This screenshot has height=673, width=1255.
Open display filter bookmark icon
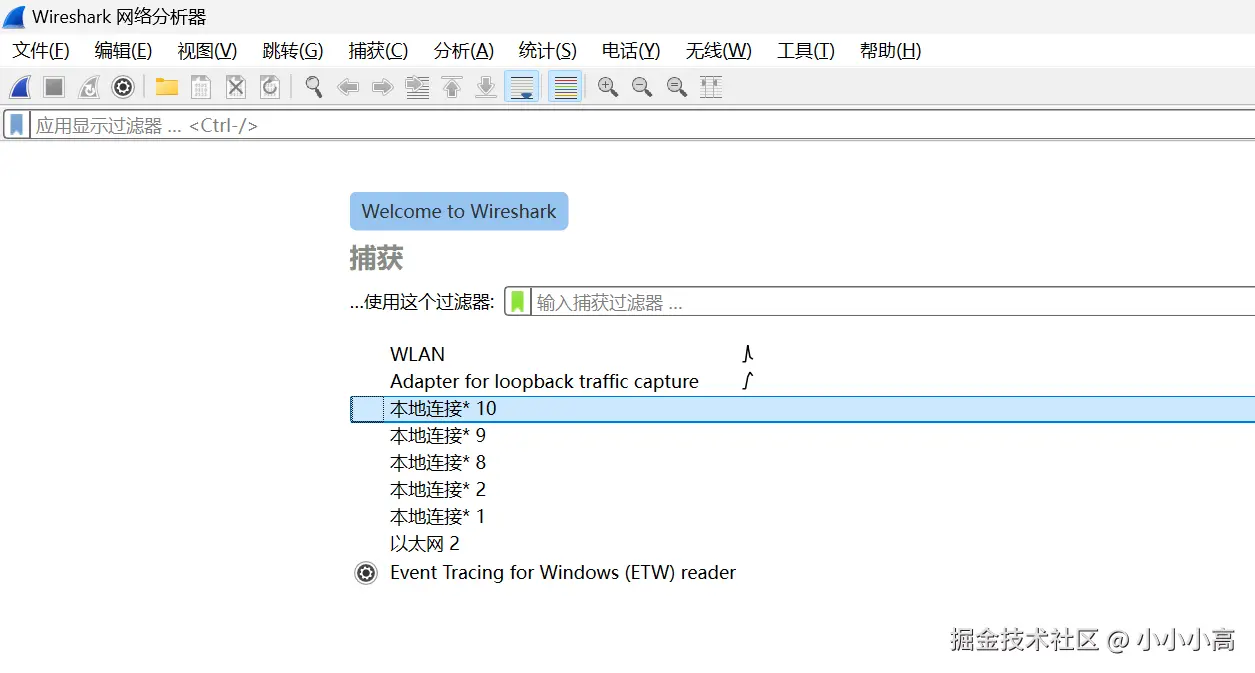(17, 125)
